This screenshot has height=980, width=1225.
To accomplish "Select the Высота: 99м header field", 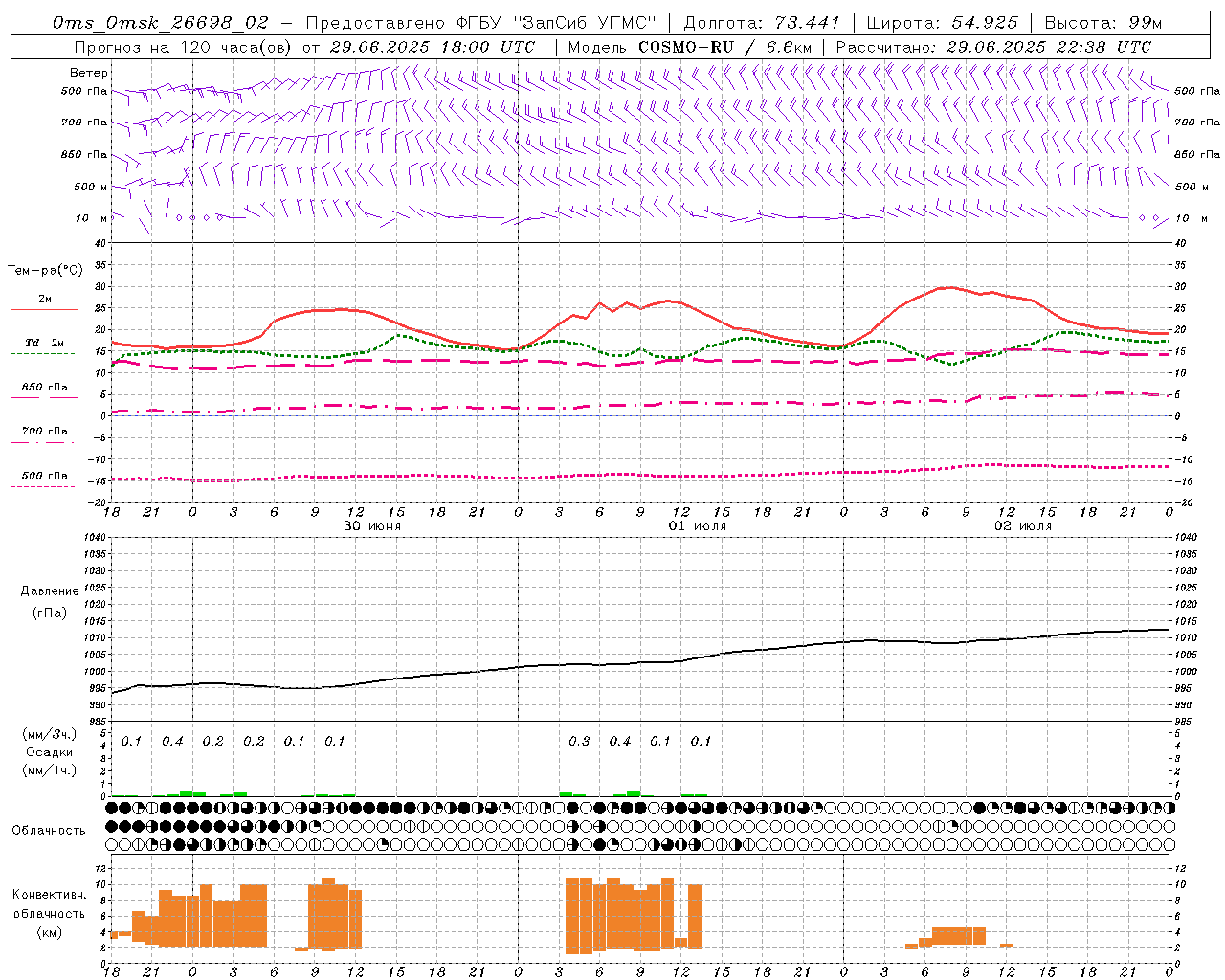I will (x=1103, y=23).
